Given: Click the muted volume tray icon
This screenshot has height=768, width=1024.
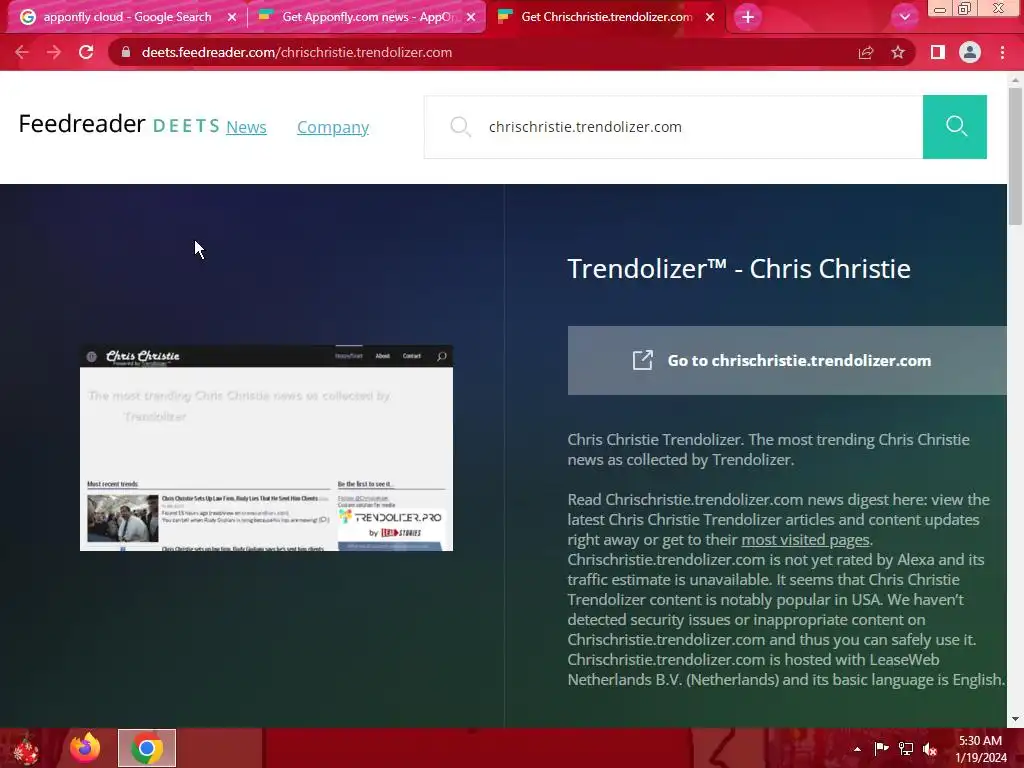Looking at the screenshot, I should 930,748.
